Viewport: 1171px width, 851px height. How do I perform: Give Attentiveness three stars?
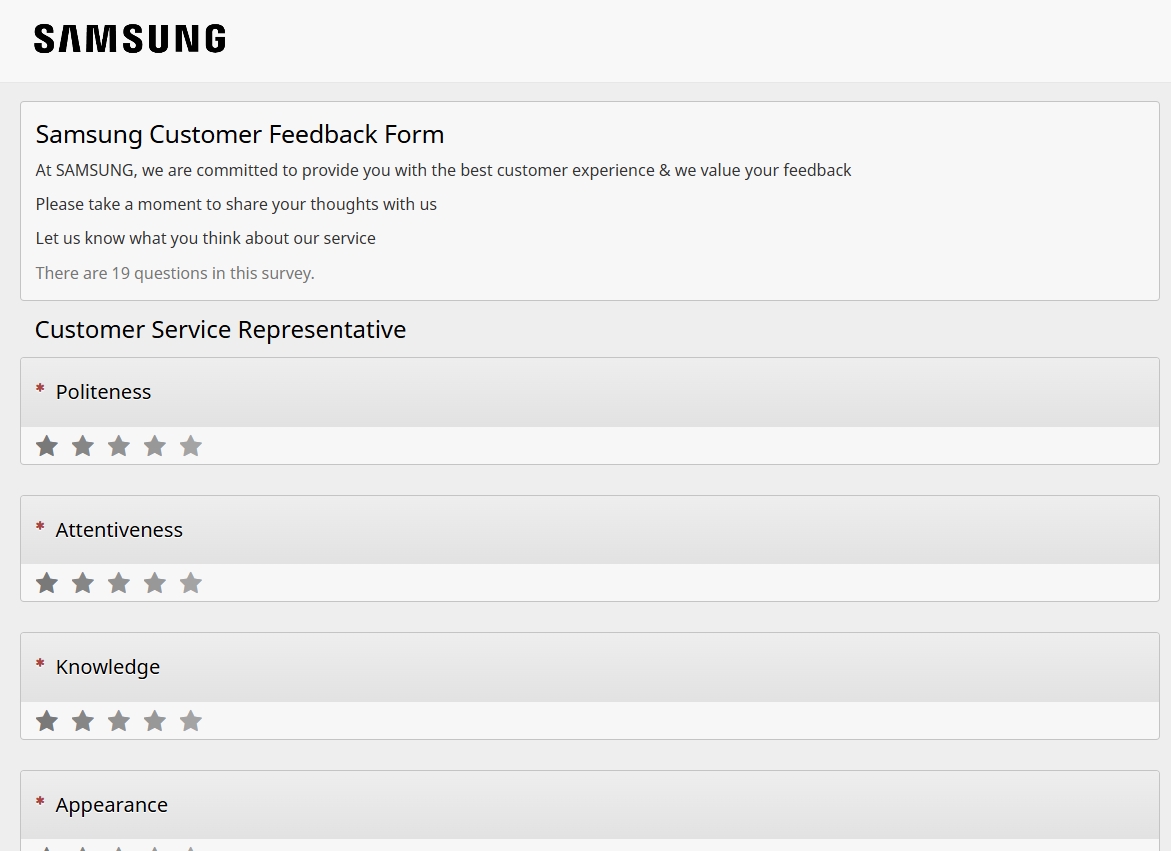point(119,583)
